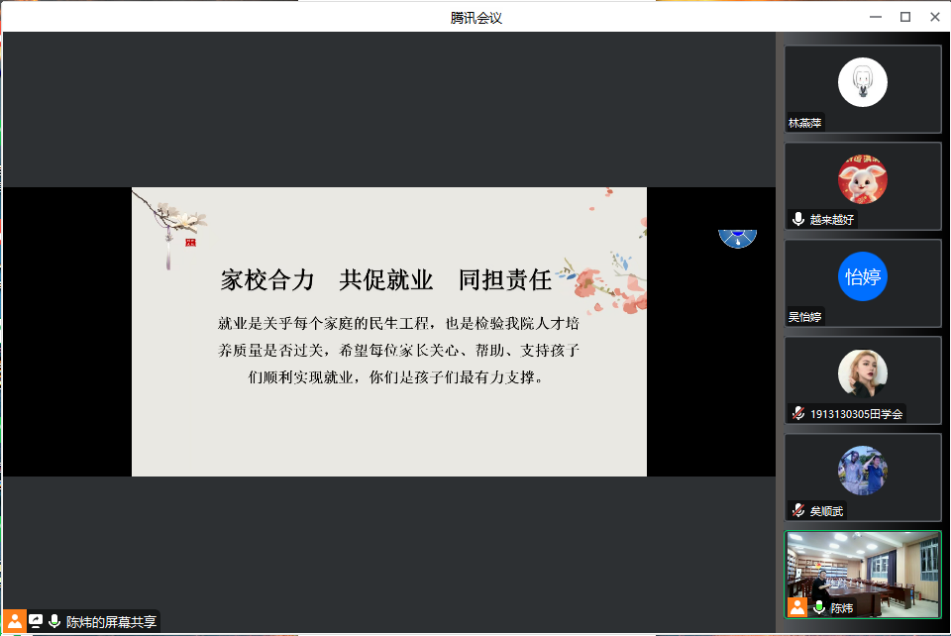Click the microphone icon beside 越来越好
The image size is (951, 636).
point(798,219)
